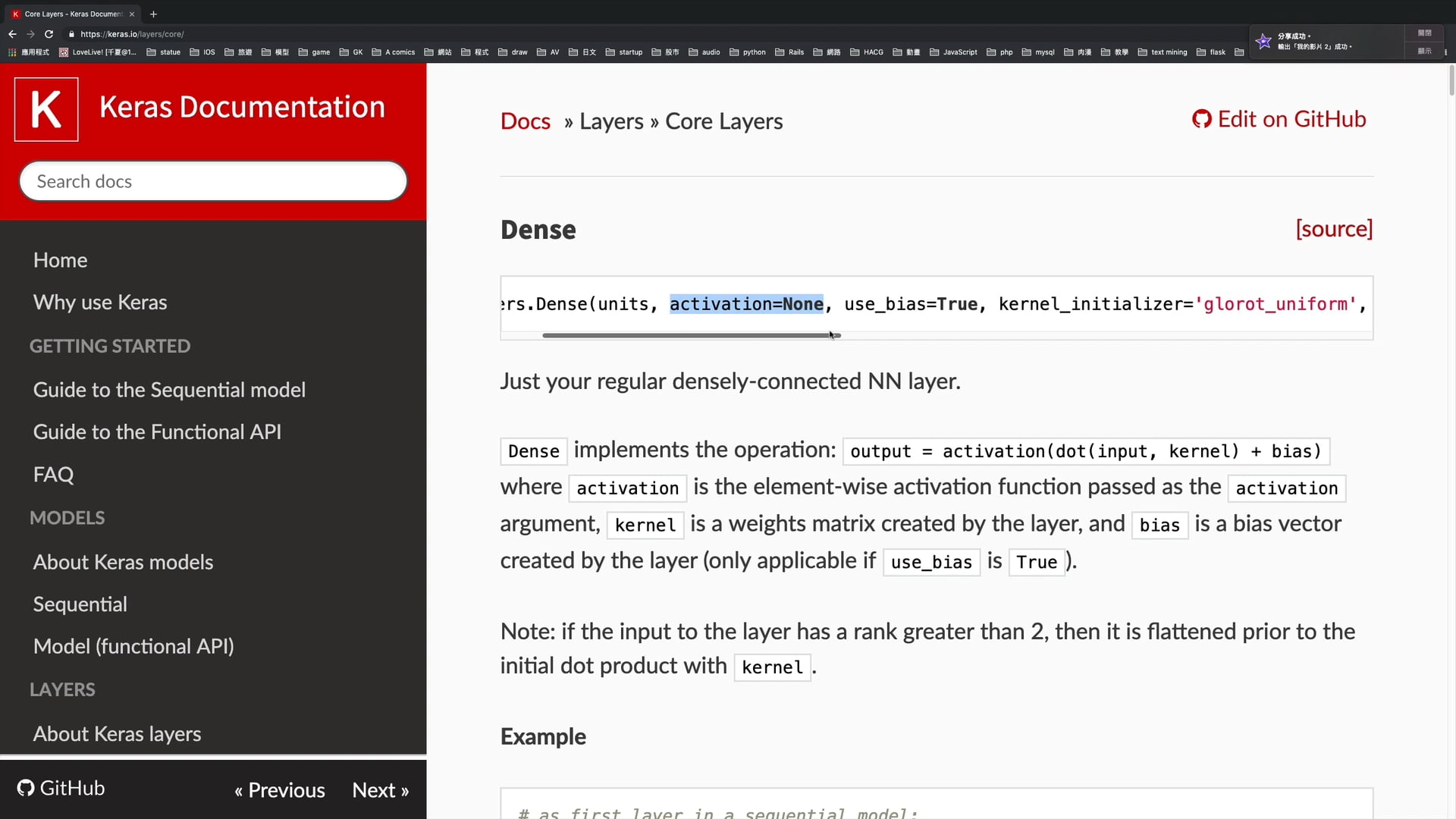Click the iMovie star notification icon
The width and height of the screenshot is (1456, 819).
tap(1263, 41)
